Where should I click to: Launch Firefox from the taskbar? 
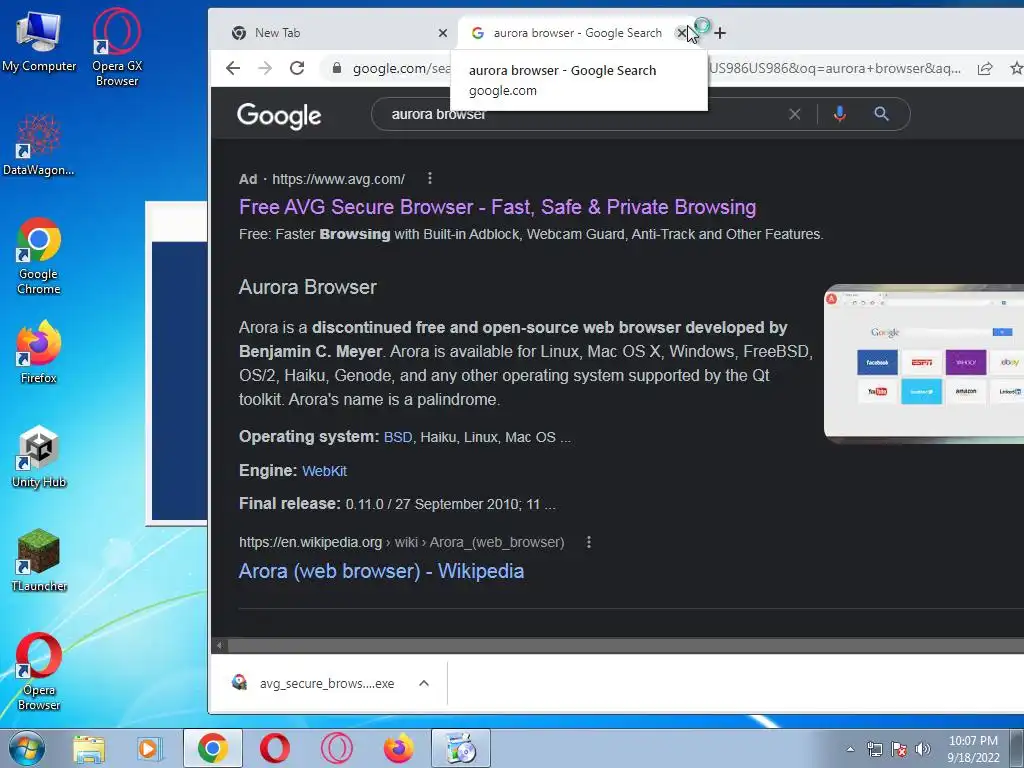[x=398, y=748]
